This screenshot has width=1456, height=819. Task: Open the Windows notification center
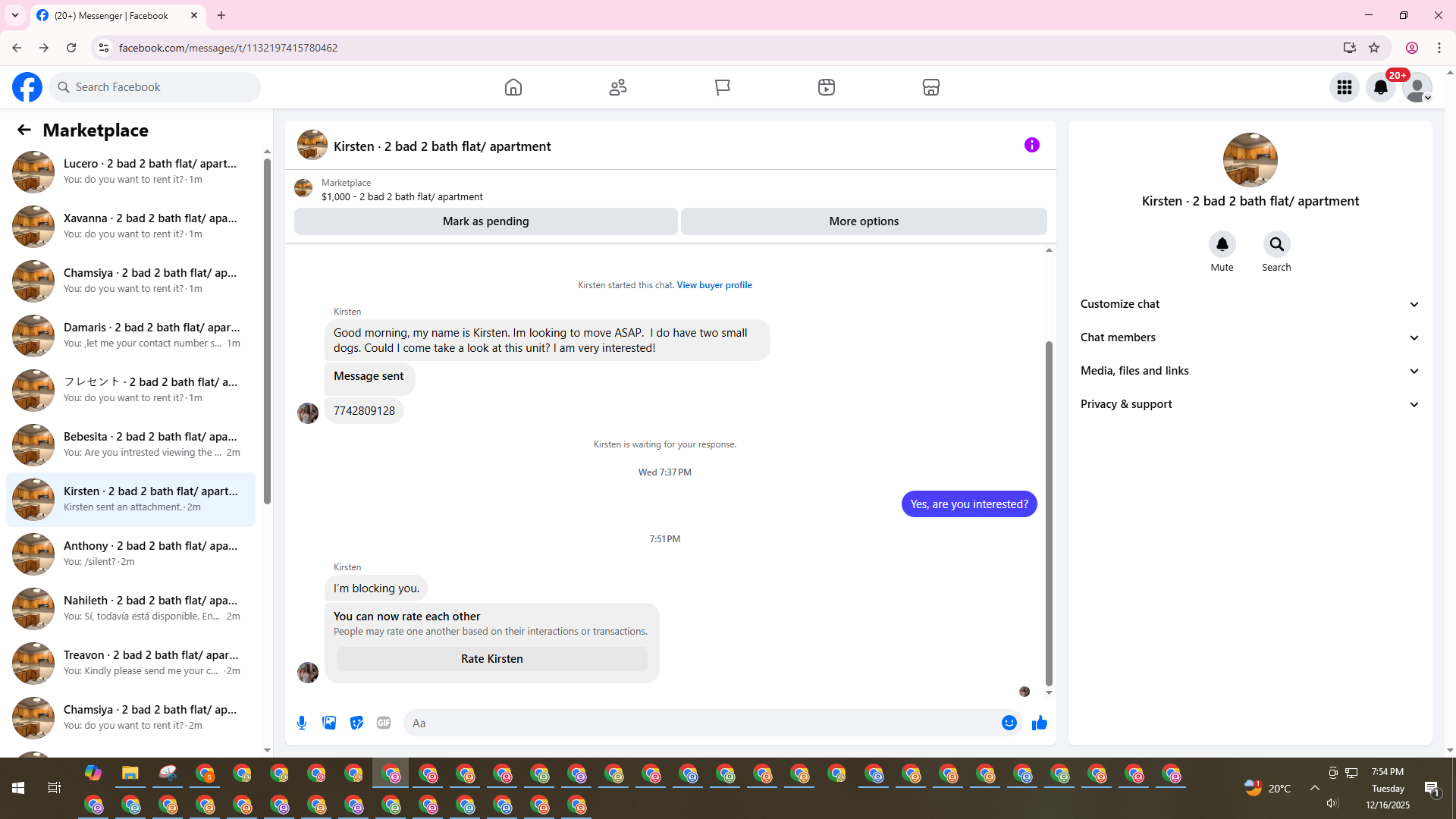(x=1432, y=789)
